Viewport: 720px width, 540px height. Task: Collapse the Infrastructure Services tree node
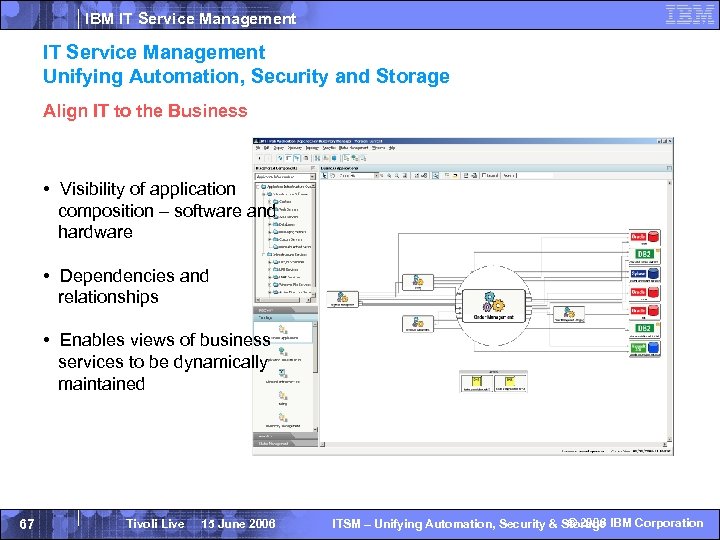coord(264,254)
